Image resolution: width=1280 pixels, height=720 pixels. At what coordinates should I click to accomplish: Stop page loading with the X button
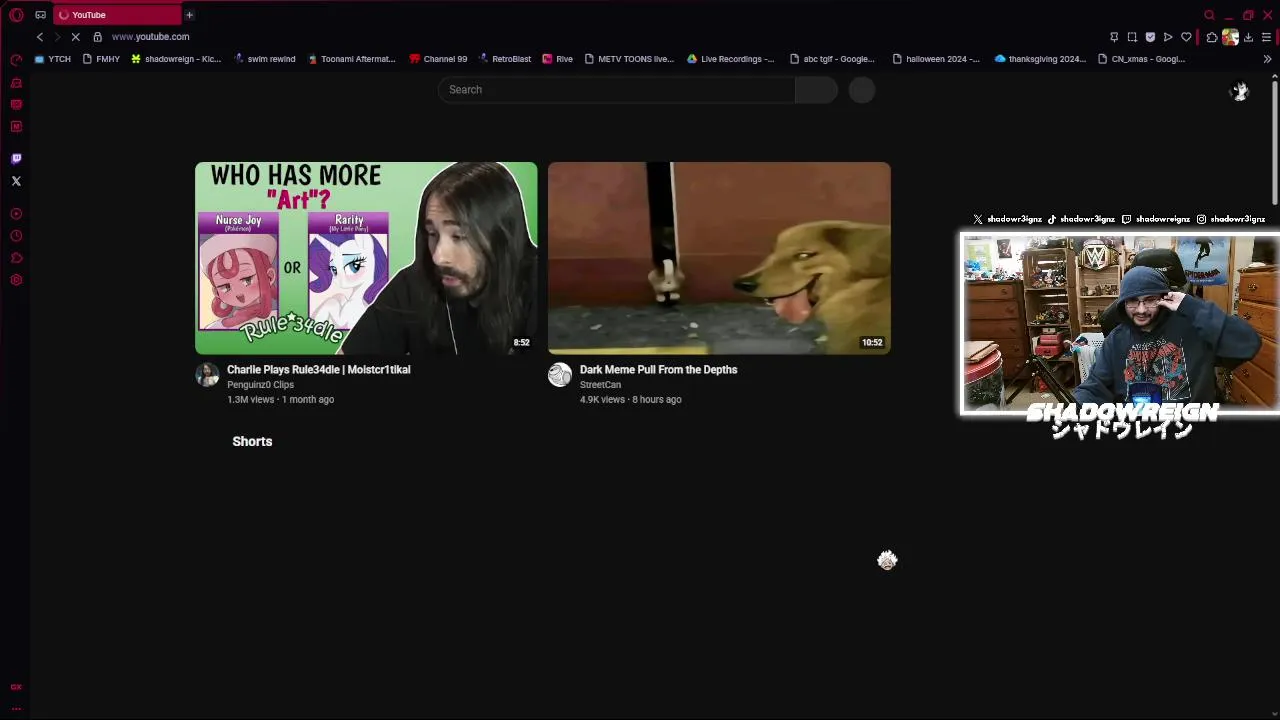75,37
